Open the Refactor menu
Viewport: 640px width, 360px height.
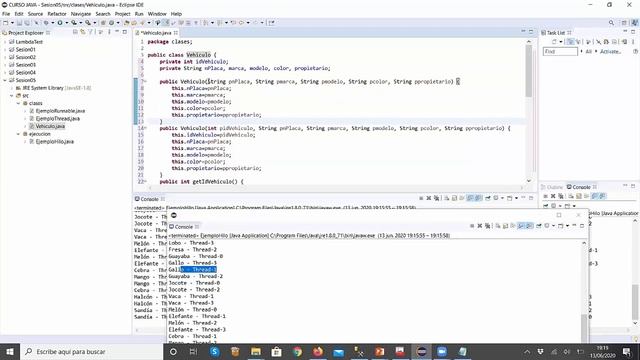point(57,14)
